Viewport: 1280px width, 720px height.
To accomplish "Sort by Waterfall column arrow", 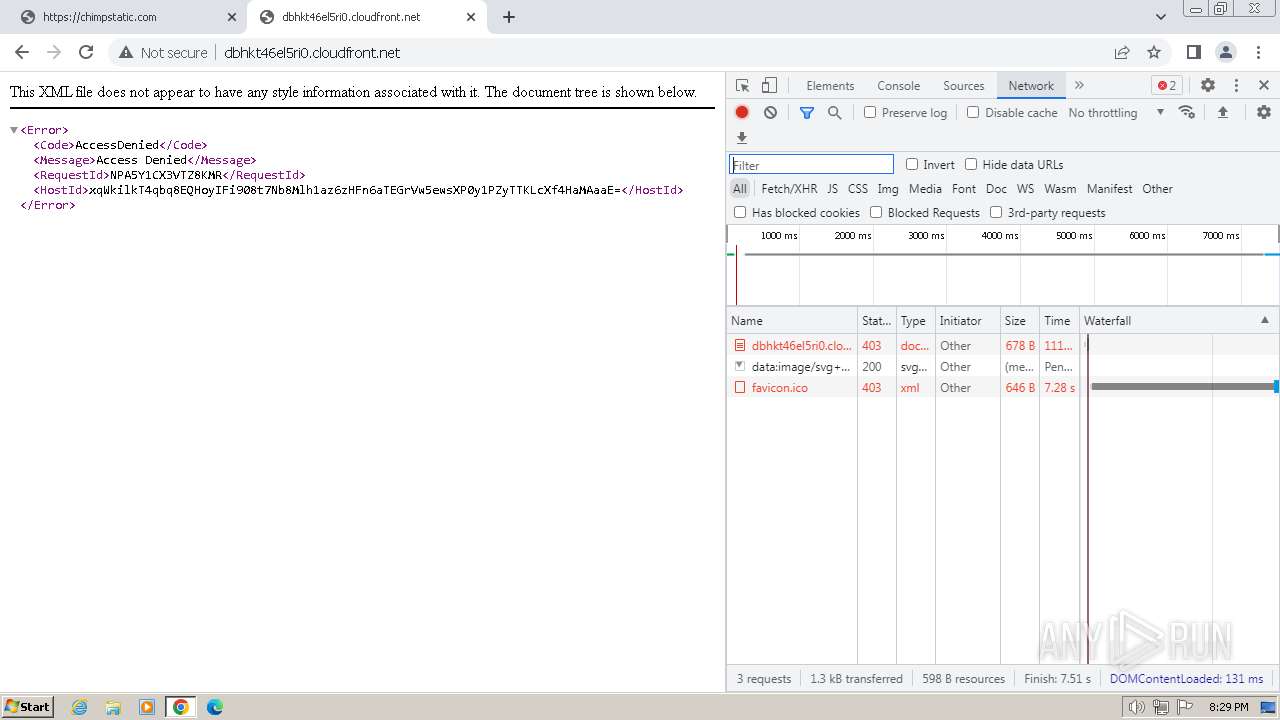I will click(x=1265, y=321).
